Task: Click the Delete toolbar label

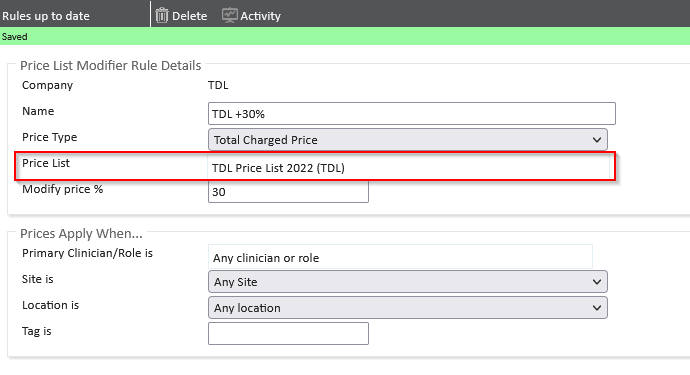Action: point(189,16)
